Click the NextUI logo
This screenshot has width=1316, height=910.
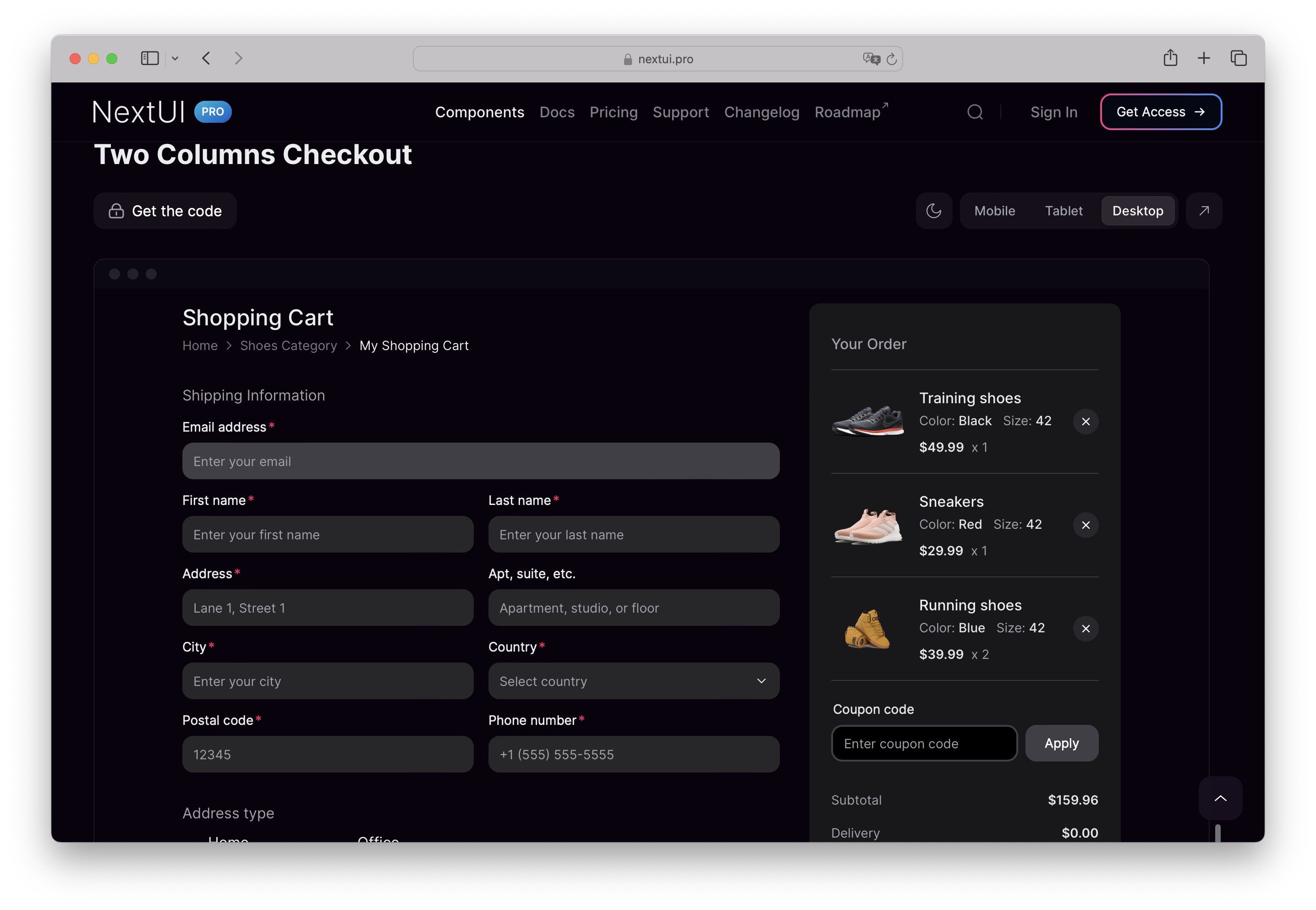pyautogui.click(x=138, y=112)
